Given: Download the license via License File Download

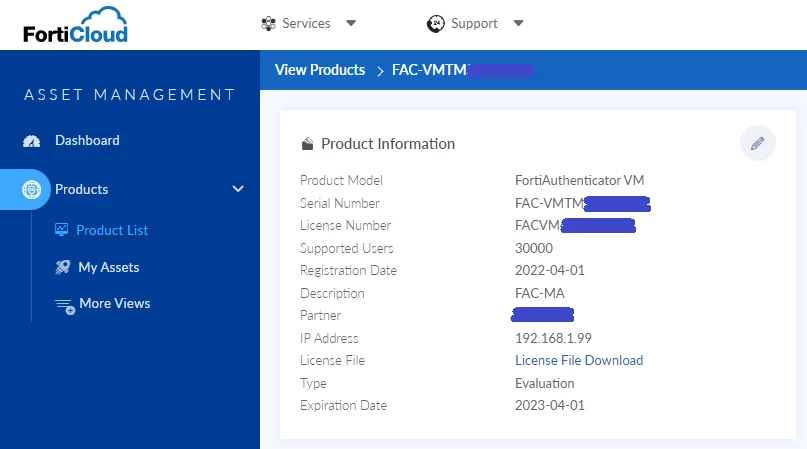Looking at the screenshot, I should (579, 360).
